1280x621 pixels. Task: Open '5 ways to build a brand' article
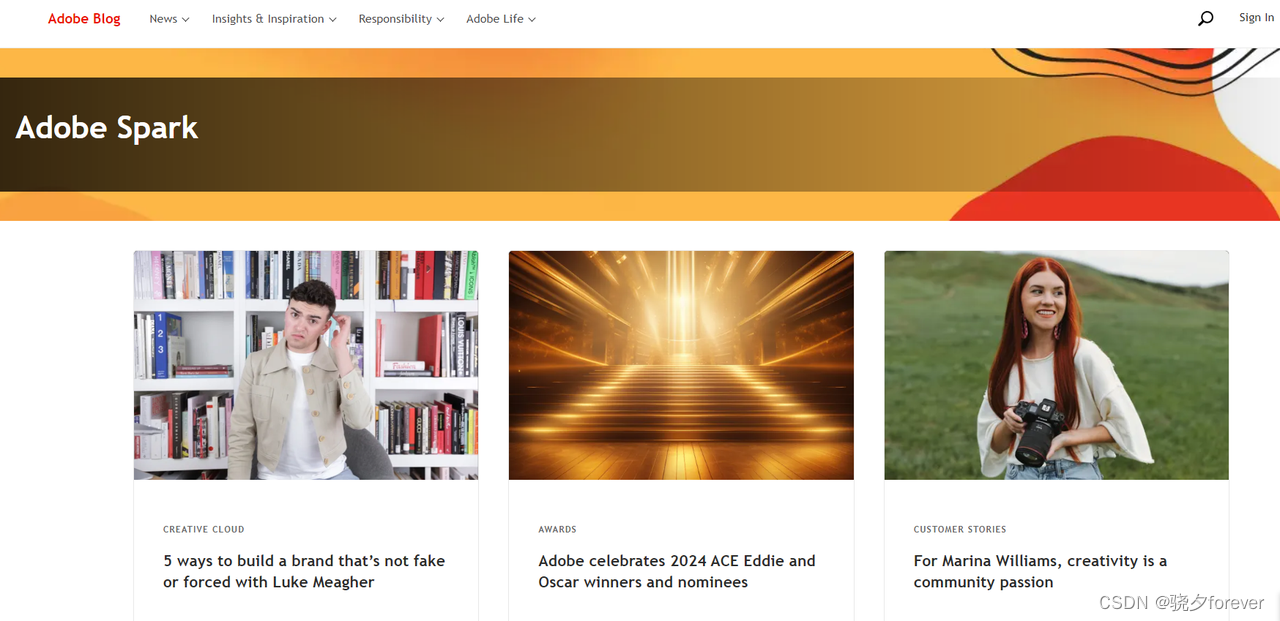304,571
